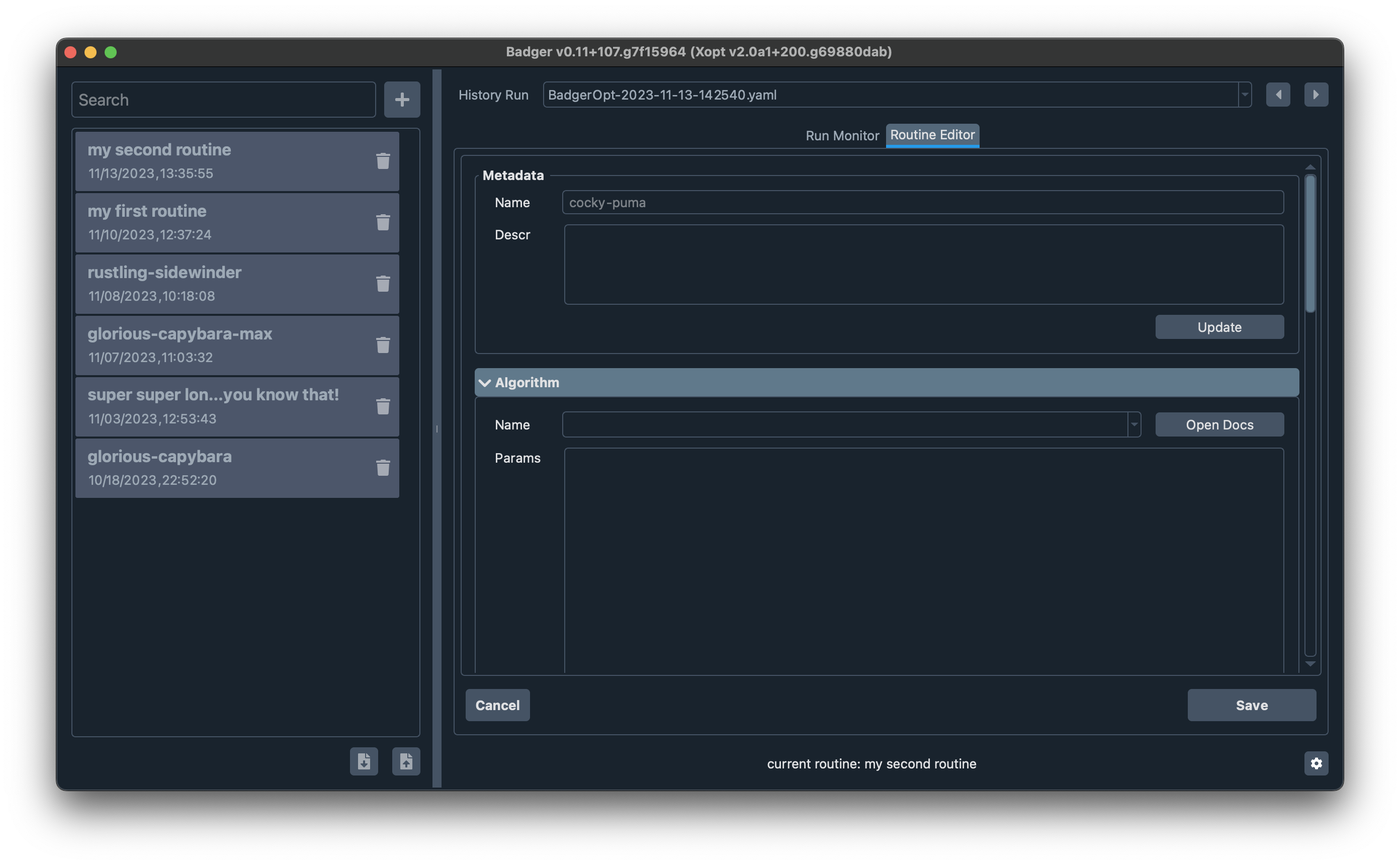Delete the 'my second routine' entry
The width and height of the screenshot is (1400, 865).
(x=383, y=161)
